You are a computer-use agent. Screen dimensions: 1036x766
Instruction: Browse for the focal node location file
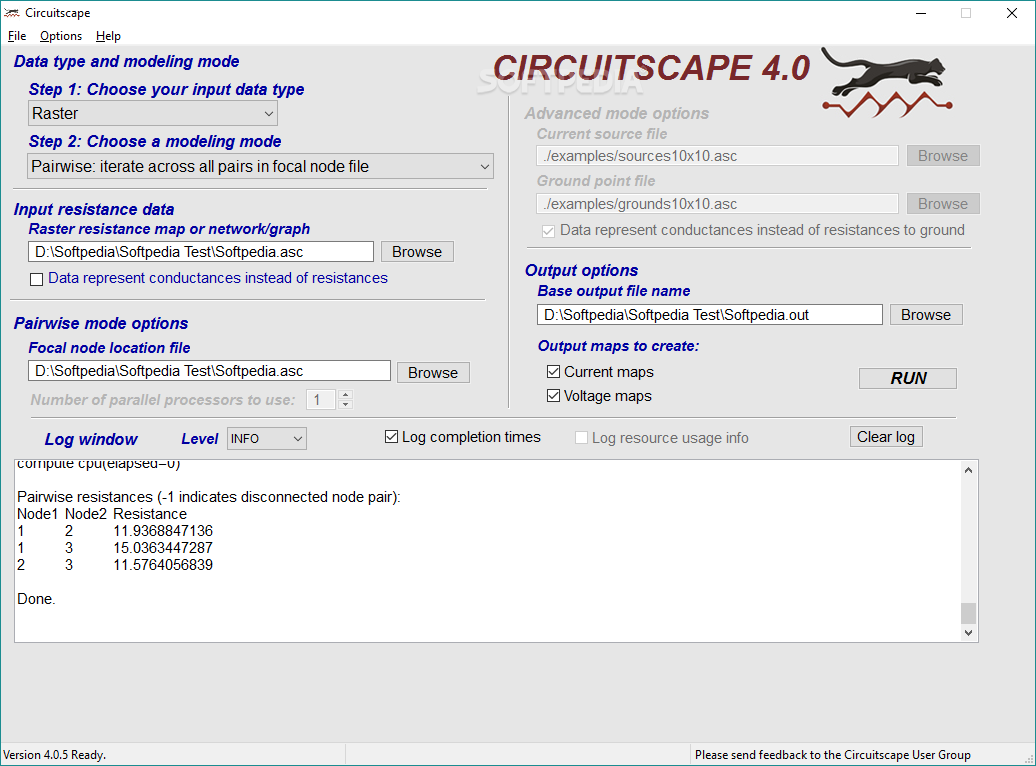click(433, 373)
